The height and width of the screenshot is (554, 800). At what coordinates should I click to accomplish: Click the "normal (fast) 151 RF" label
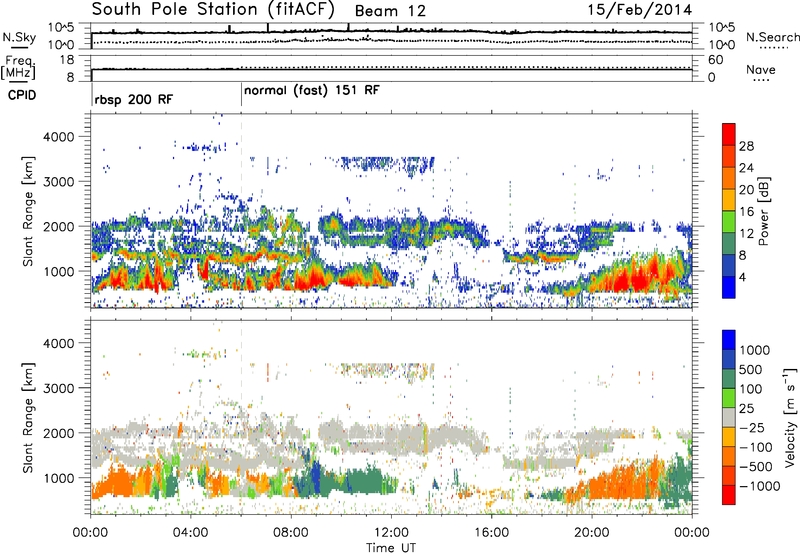312,91
